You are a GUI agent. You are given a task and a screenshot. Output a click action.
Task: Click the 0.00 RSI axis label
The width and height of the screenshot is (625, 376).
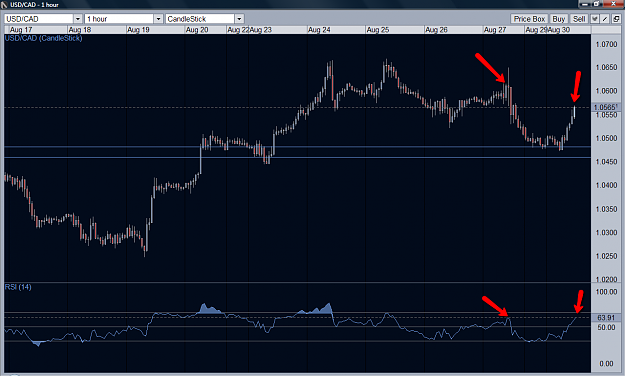(x=606, y=364)
